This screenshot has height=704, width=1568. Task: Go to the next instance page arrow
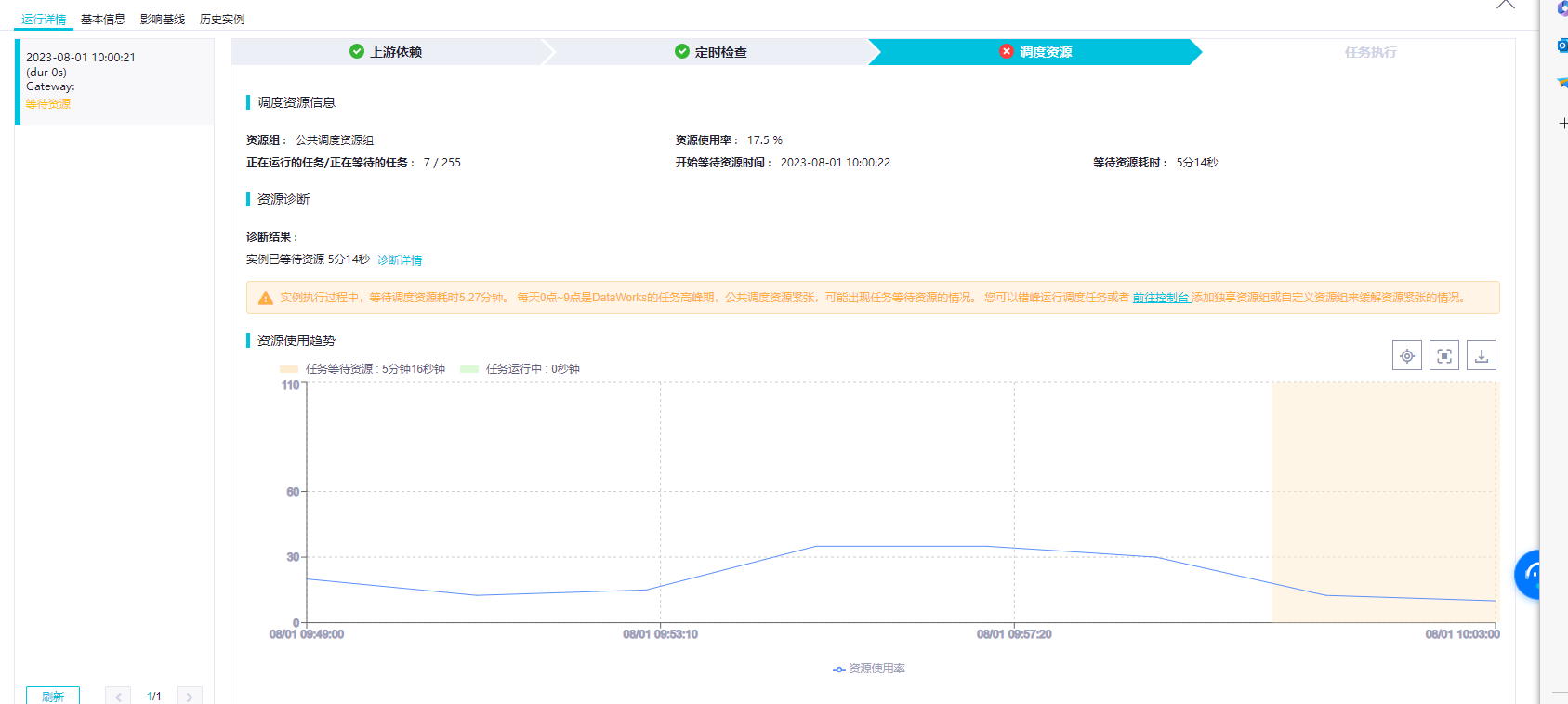(x=190, y=697)
